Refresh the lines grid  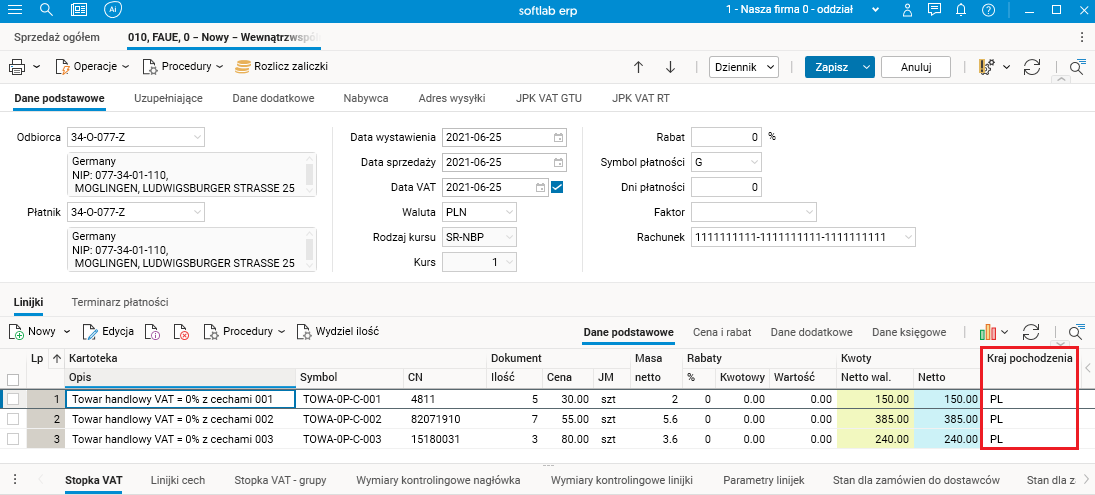click(1031, 332)
